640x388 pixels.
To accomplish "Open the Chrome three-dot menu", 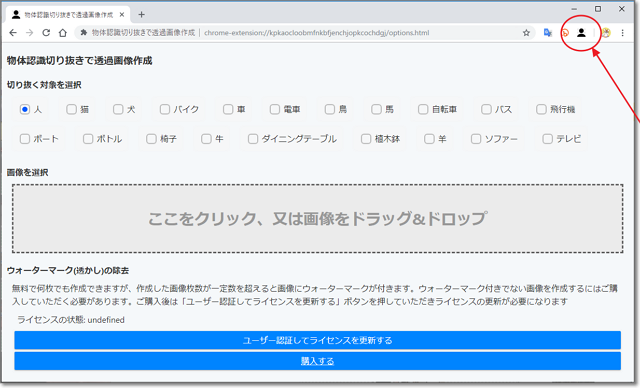I will click(x=622, y=33).
